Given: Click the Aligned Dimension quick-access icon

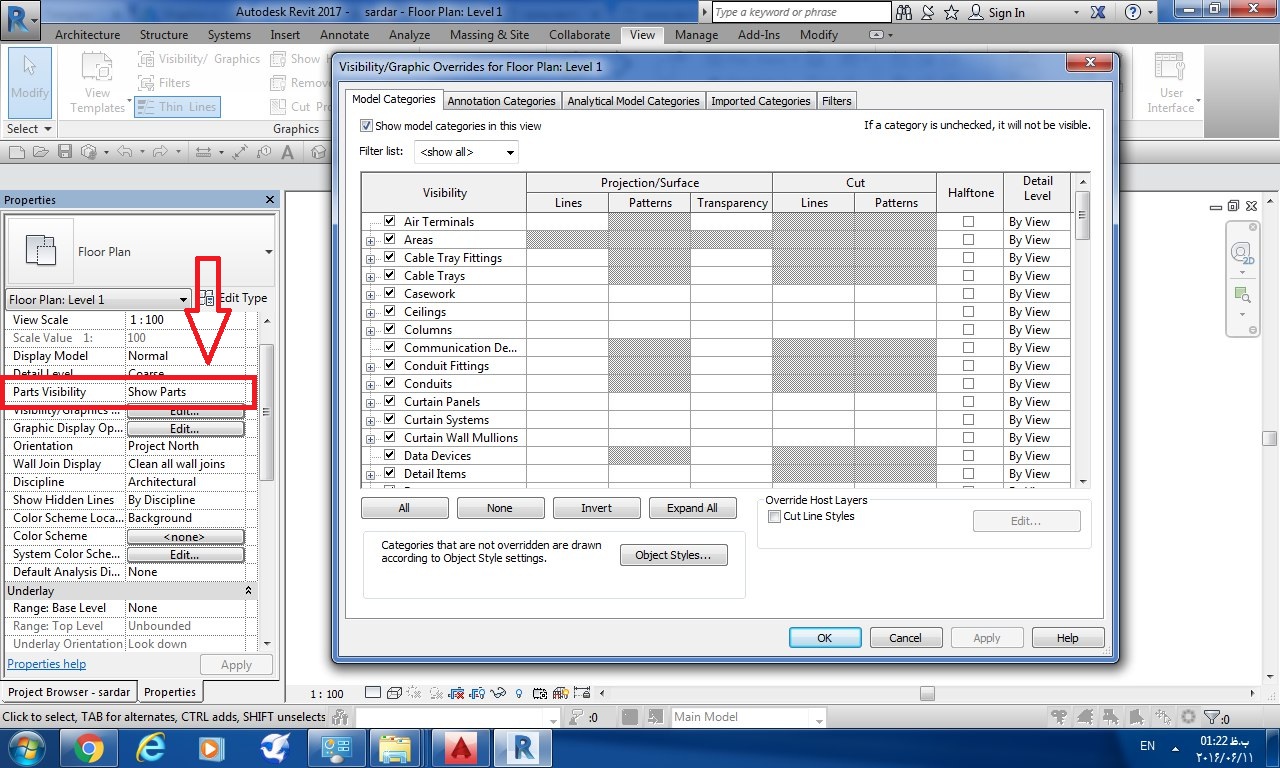Looking at the screenshot, I should (240, 152).
